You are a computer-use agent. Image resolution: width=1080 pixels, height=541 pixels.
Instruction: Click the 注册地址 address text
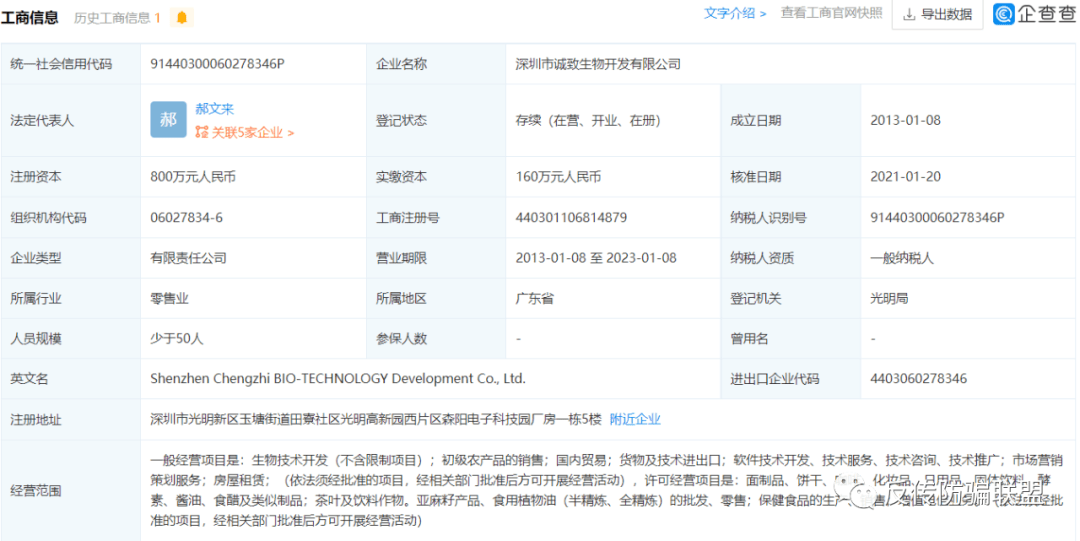click(376, 419)
